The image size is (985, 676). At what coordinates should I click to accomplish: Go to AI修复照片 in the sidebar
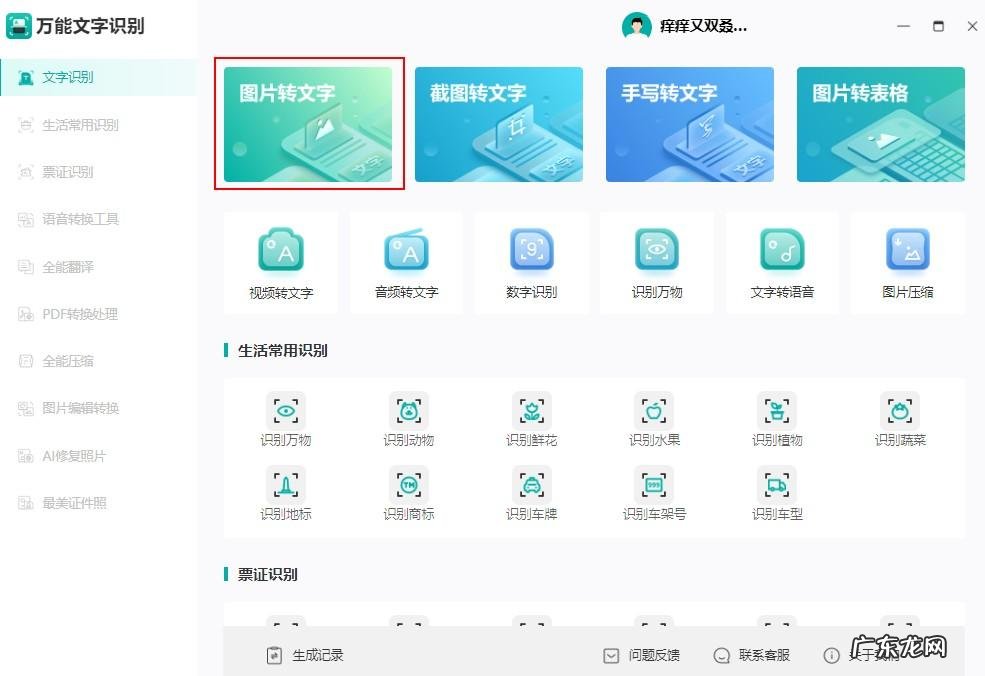pos(71,455)
